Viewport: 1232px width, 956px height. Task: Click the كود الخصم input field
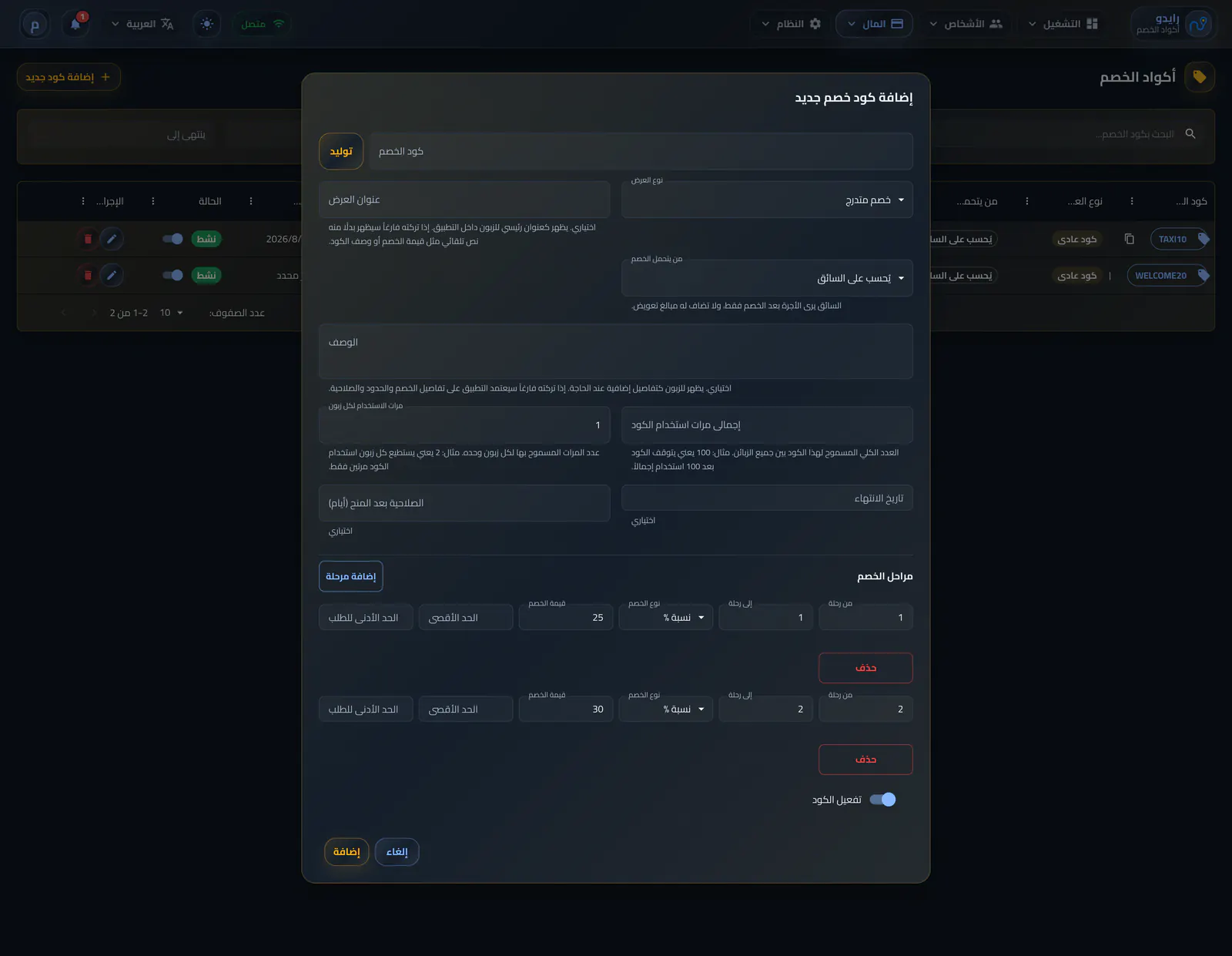pos(641,151)
